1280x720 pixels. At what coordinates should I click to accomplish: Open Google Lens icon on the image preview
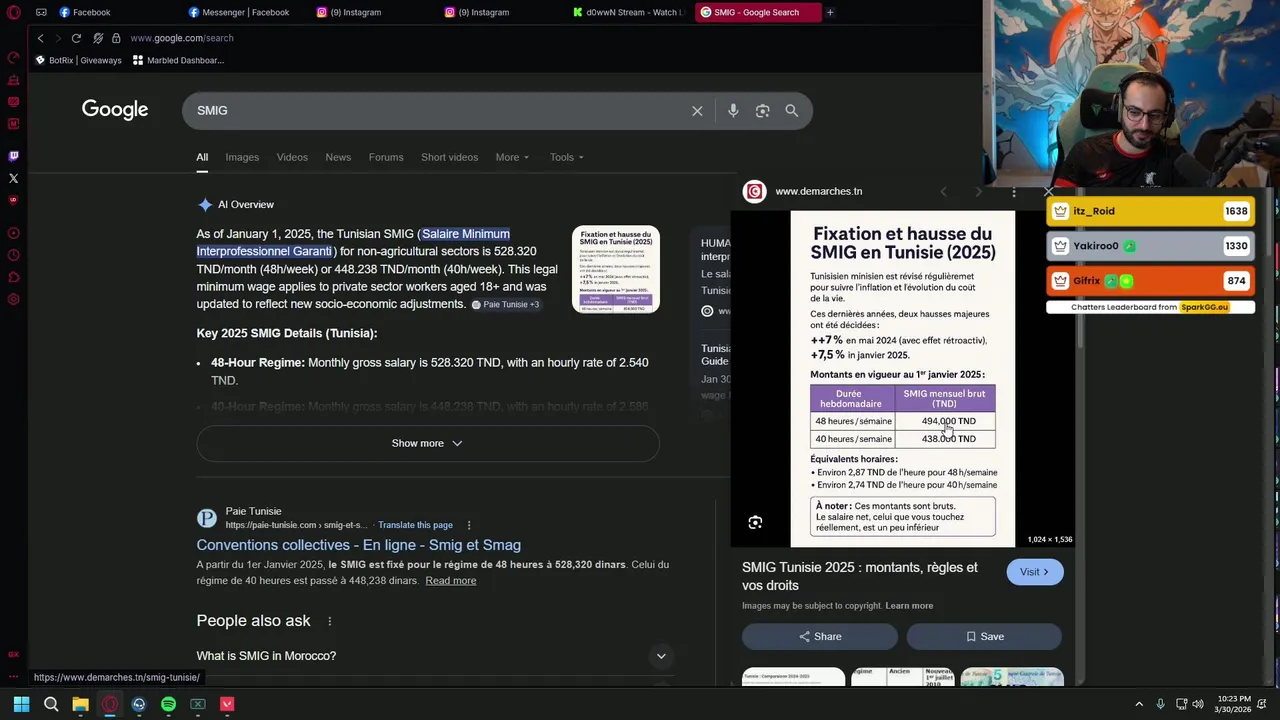click(755, 522)
